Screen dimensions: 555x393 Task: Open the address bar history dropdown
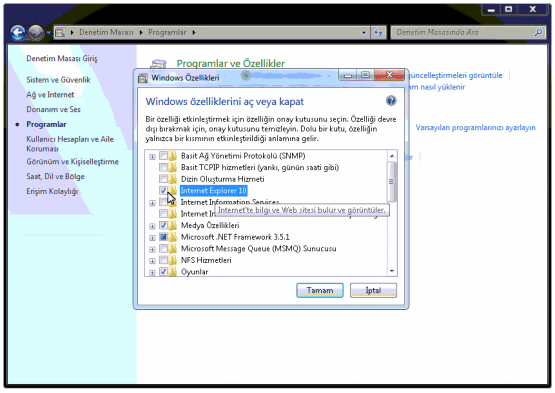click(364, 33)
